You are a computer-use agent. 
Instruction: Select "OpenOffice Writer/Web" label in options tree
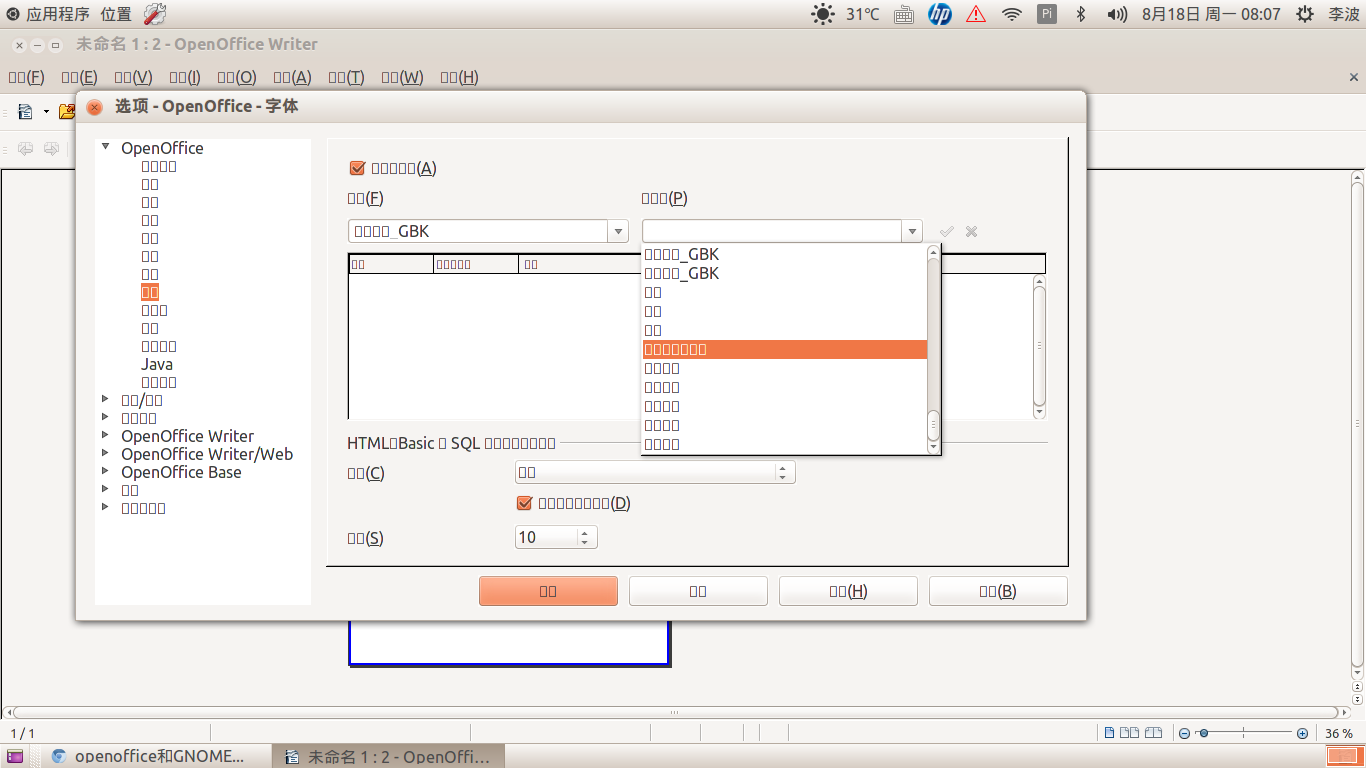(207, 454)
